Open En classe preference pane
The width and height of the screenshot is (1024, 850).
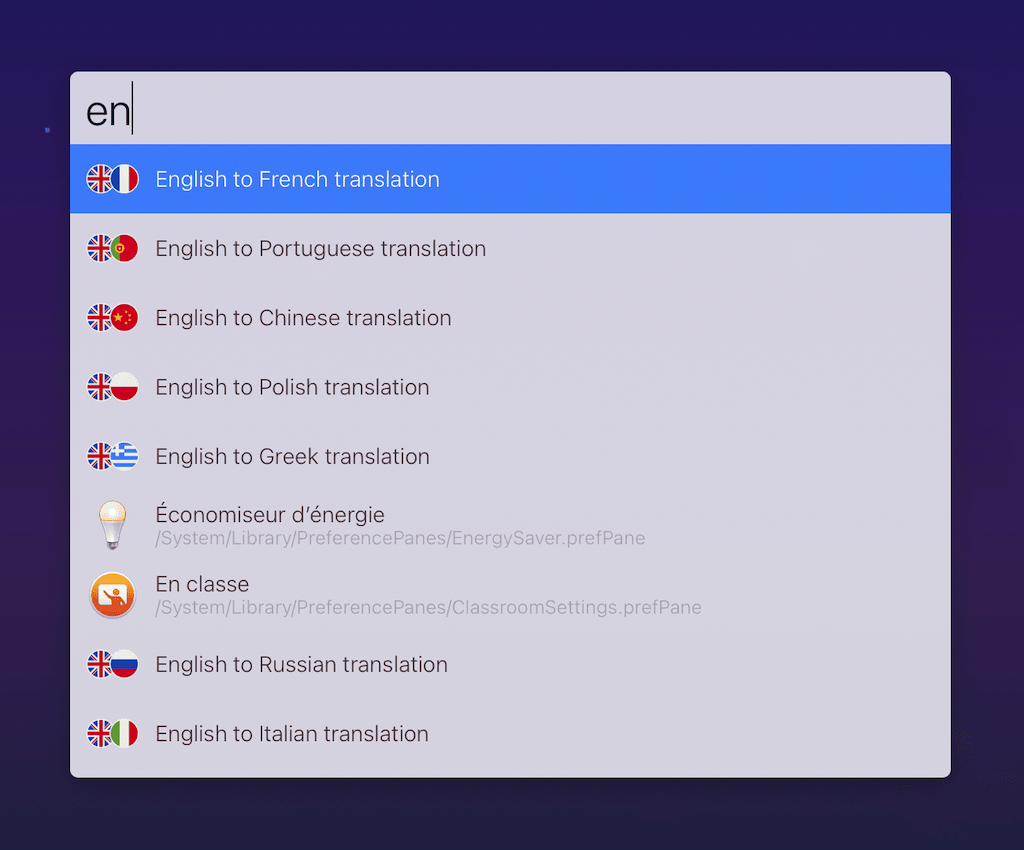coord(202,584)
